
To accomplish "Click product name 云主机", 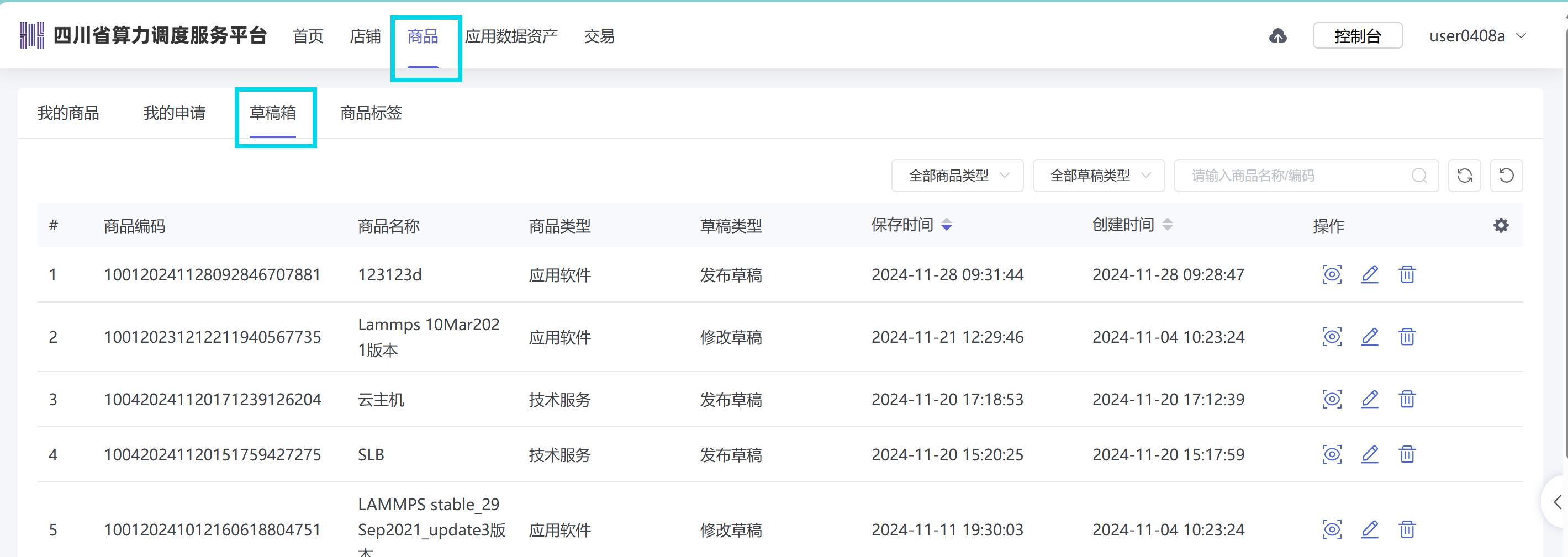I will point(381,400).
